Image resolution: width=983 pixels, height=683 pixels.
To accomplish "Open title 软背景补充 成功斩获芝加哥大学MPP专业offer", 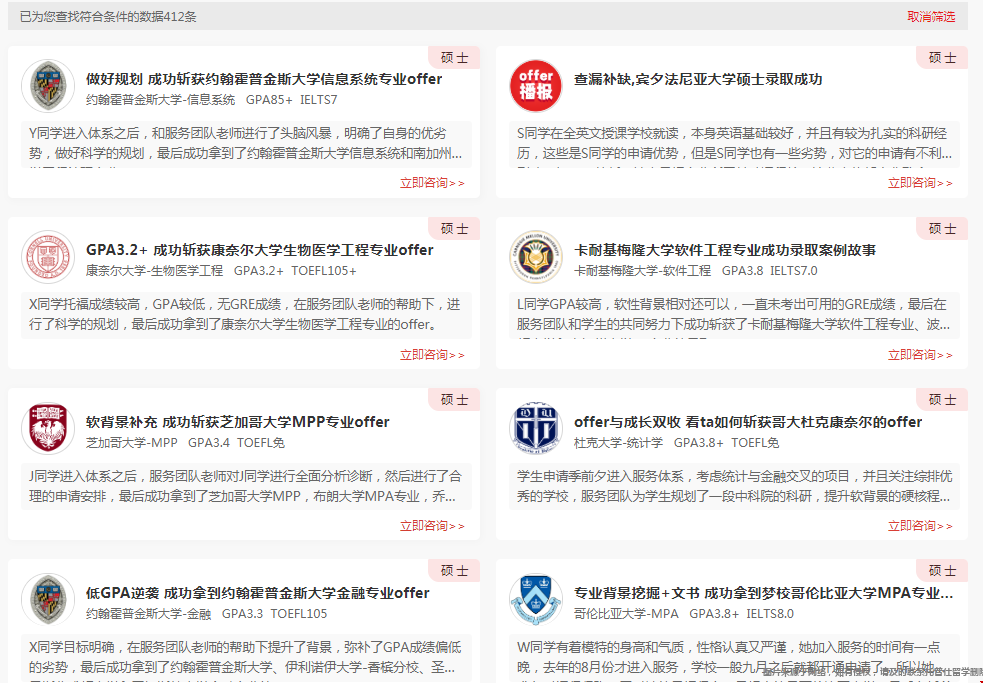I will click(x=238, y=422).
